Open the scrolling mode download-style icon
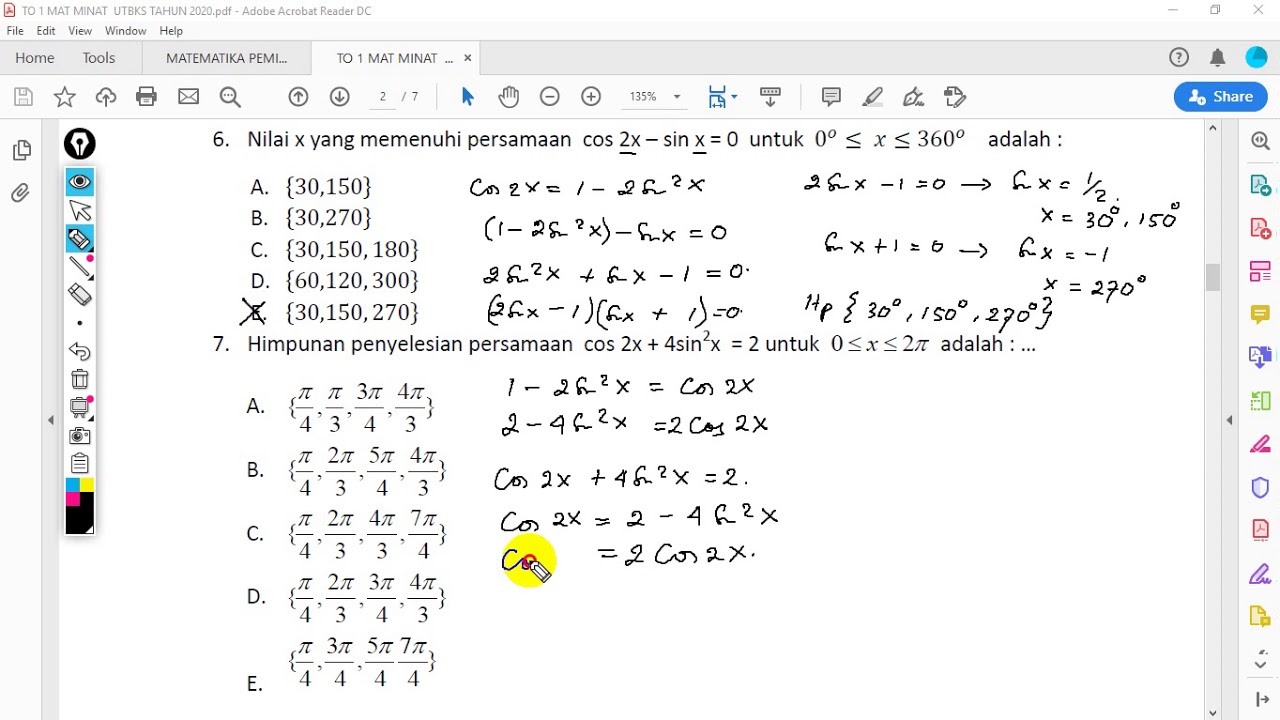The image size is (1280, 720). point(770,97)
